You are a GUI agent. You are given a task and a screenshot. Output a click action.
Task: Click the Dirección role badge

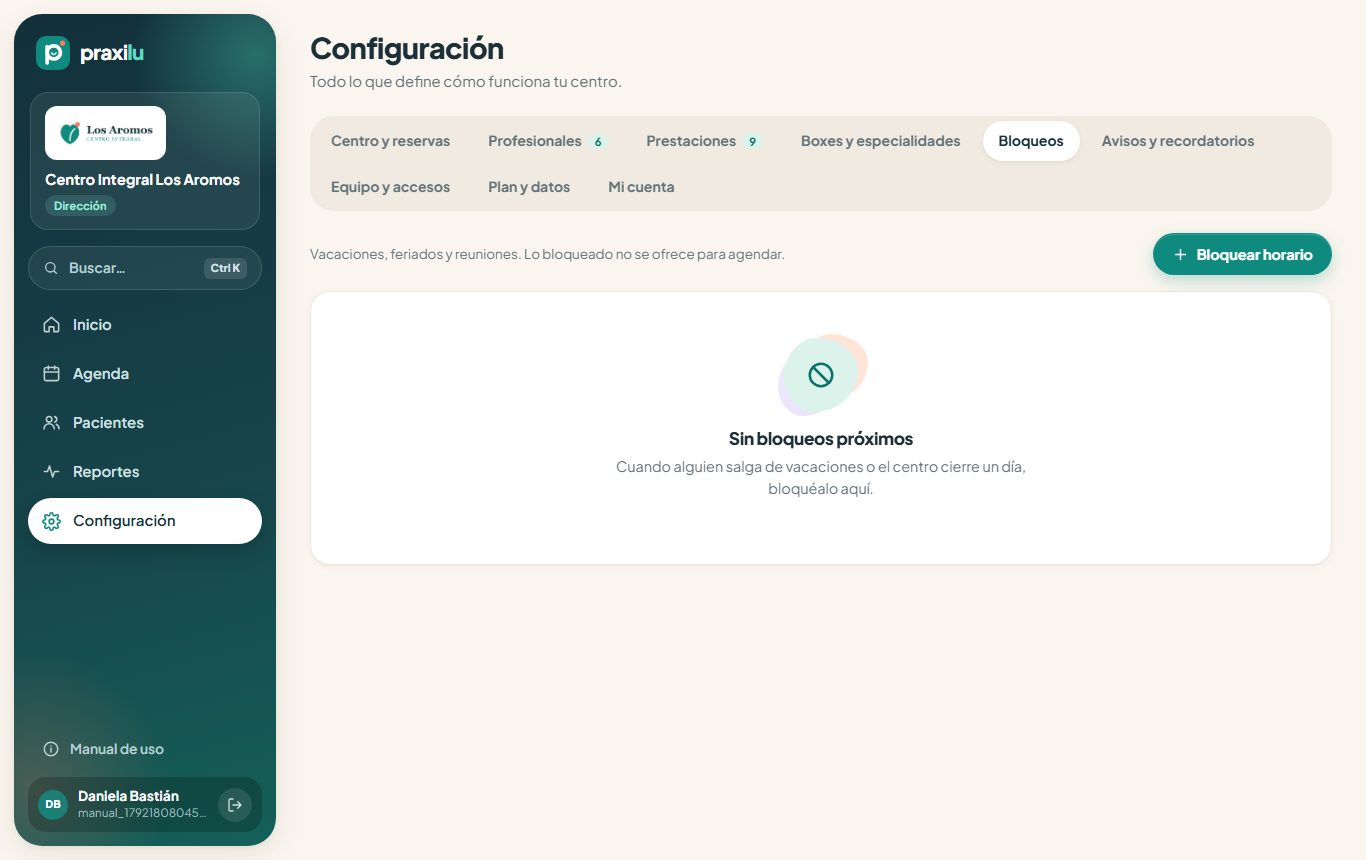80,206
